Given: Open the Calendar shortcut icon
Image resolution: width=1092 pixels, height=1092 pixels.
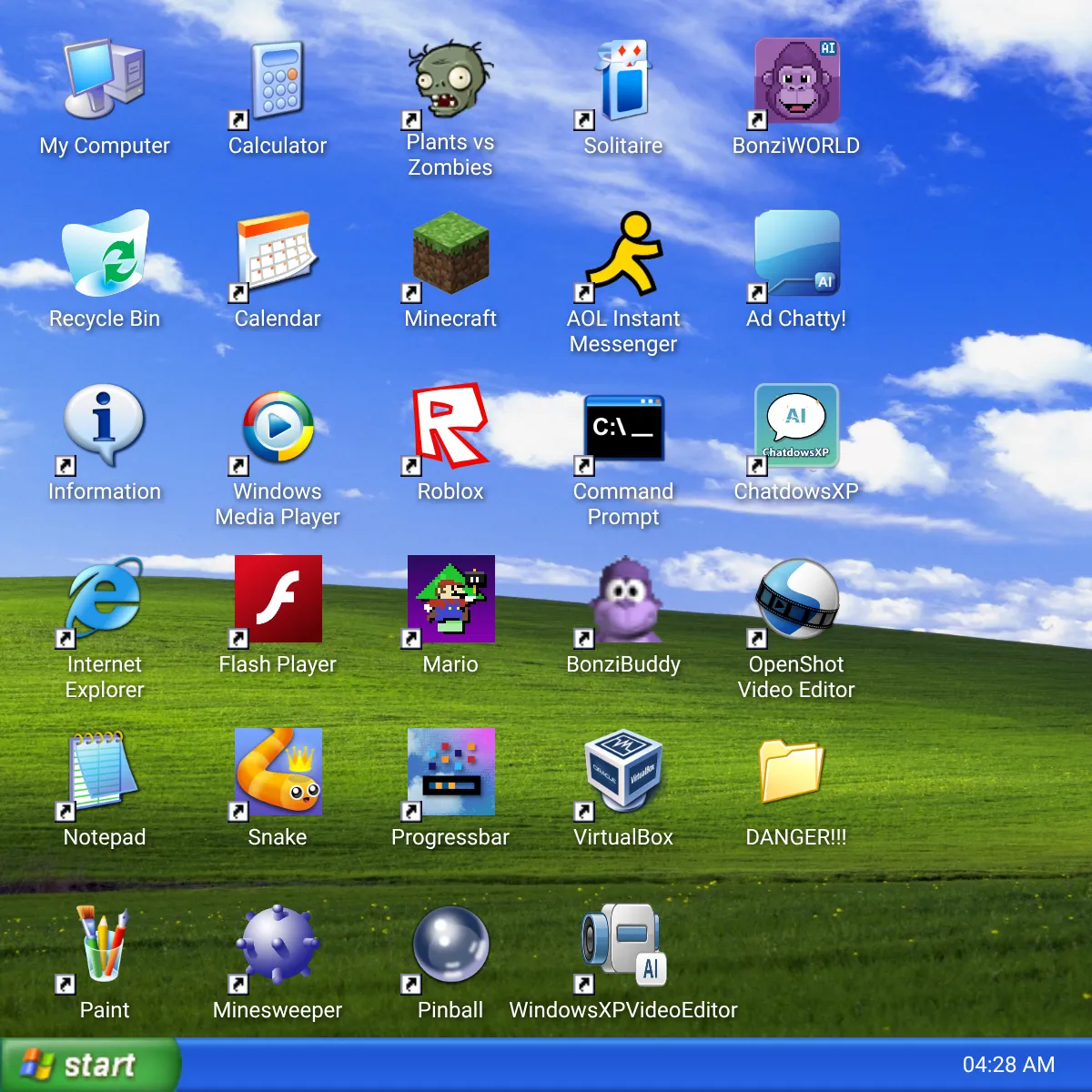Looking at the screenshot, I should 278,253.
